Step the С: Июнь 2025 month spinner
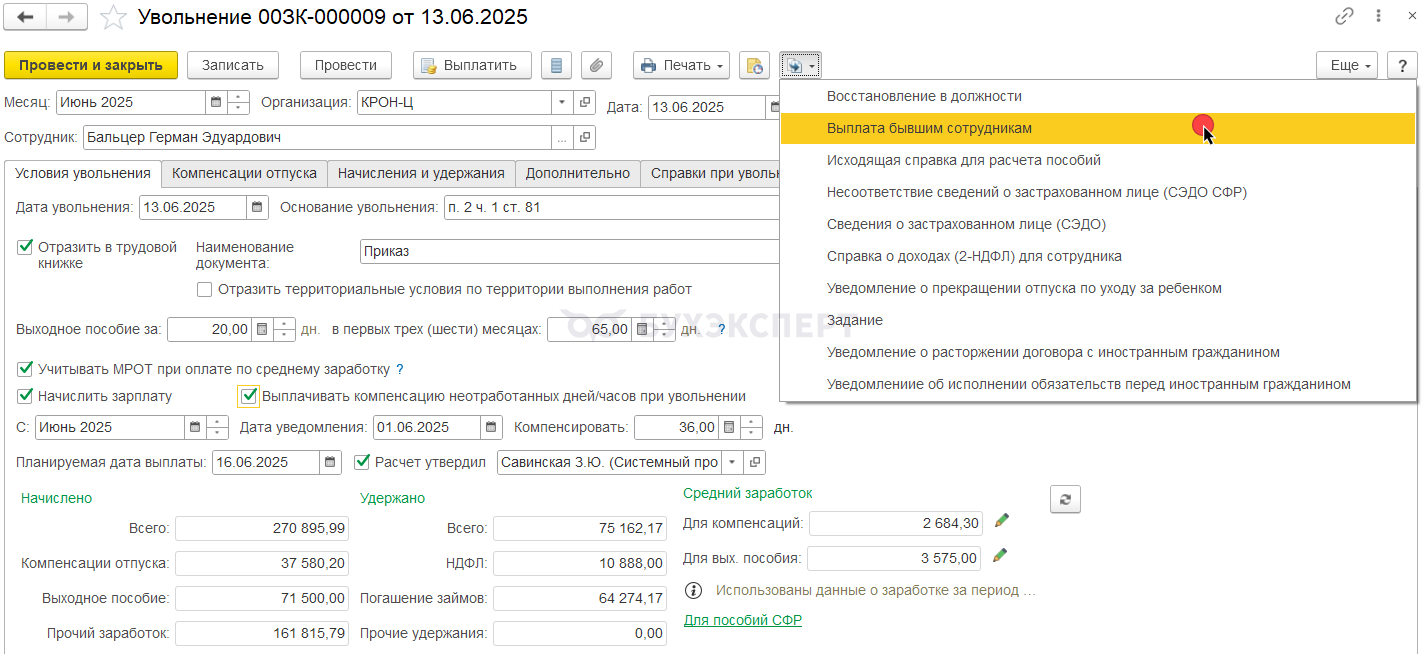This screenshot has width=1423, height=654. click(x=217, y=427)
